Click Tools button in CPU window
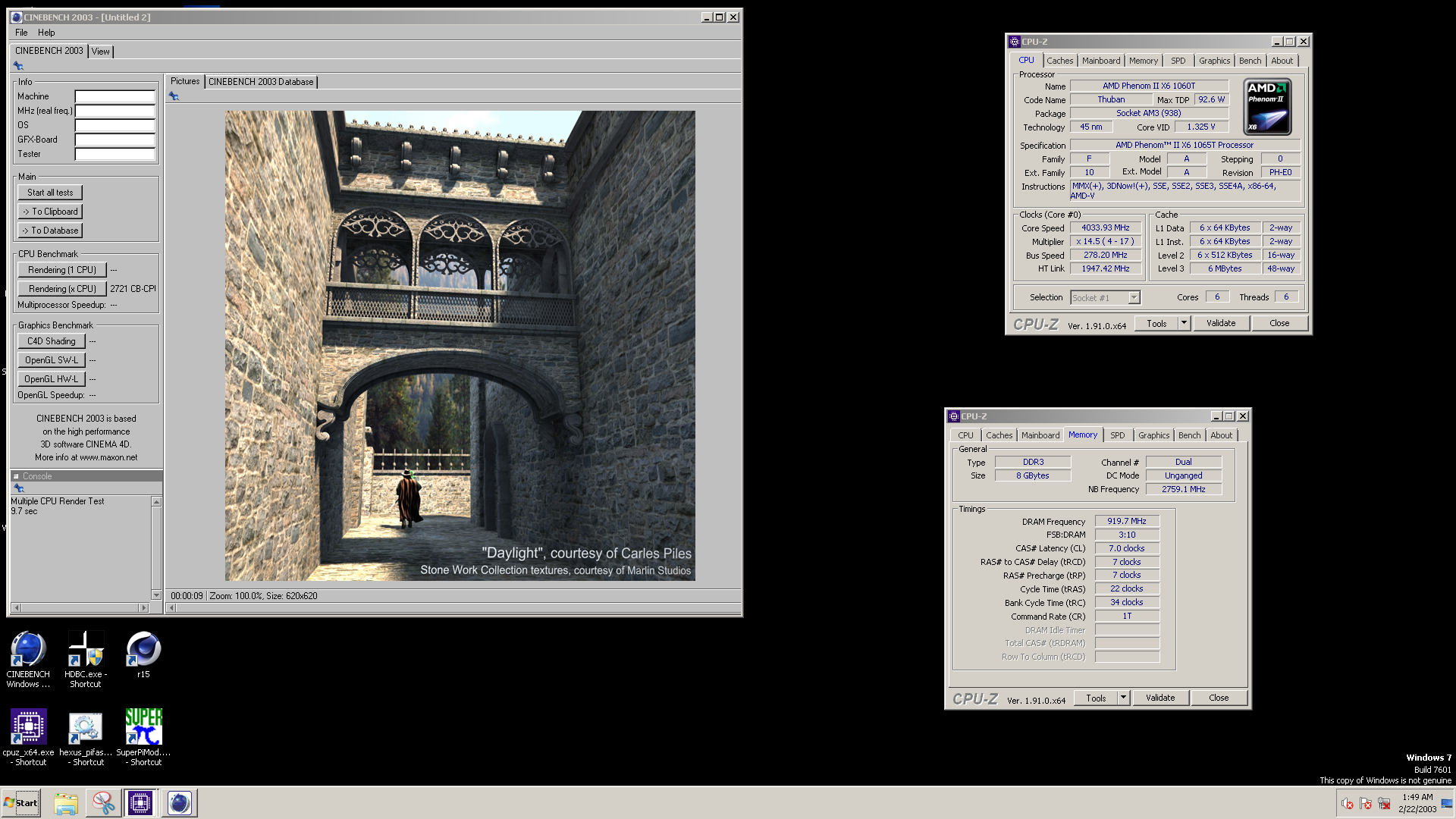Screen dimensions: 1456x819 (x=1156, y=323)
